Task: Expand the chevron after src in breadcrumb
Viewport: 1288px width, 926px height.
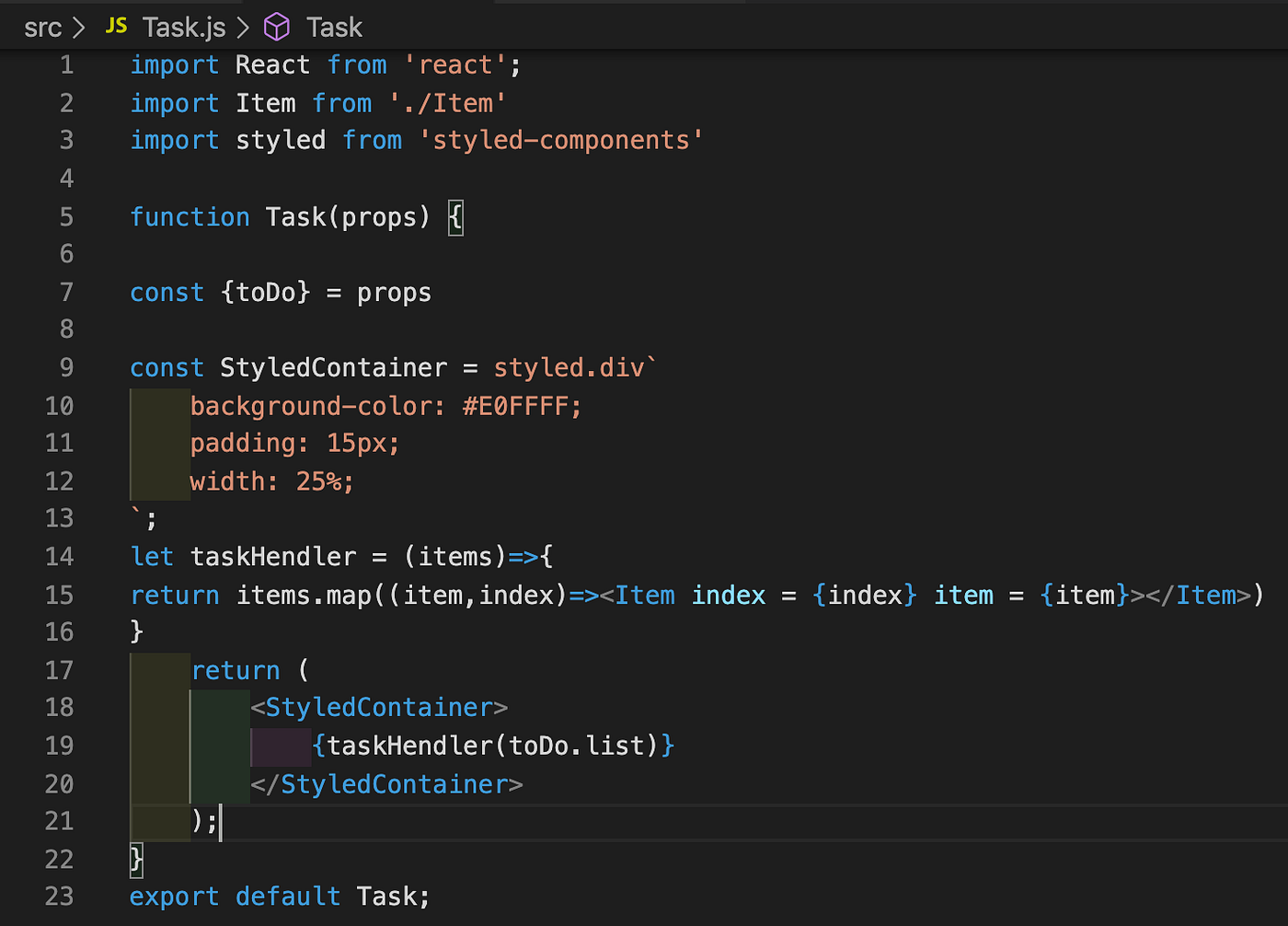Action: click(x=79, y=27)
